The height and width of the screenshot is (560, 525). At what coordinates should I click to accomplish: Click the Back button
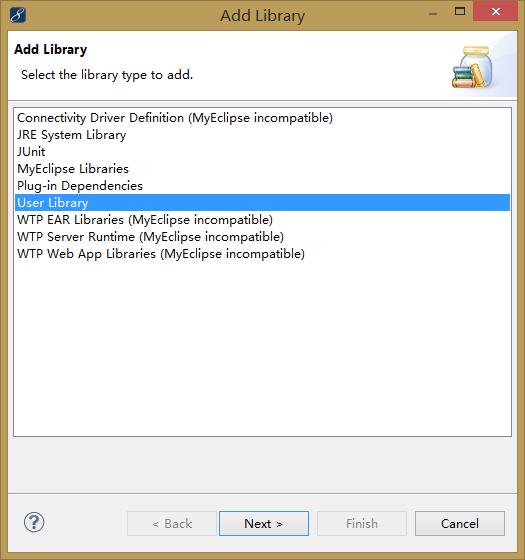tap(172, 524)
